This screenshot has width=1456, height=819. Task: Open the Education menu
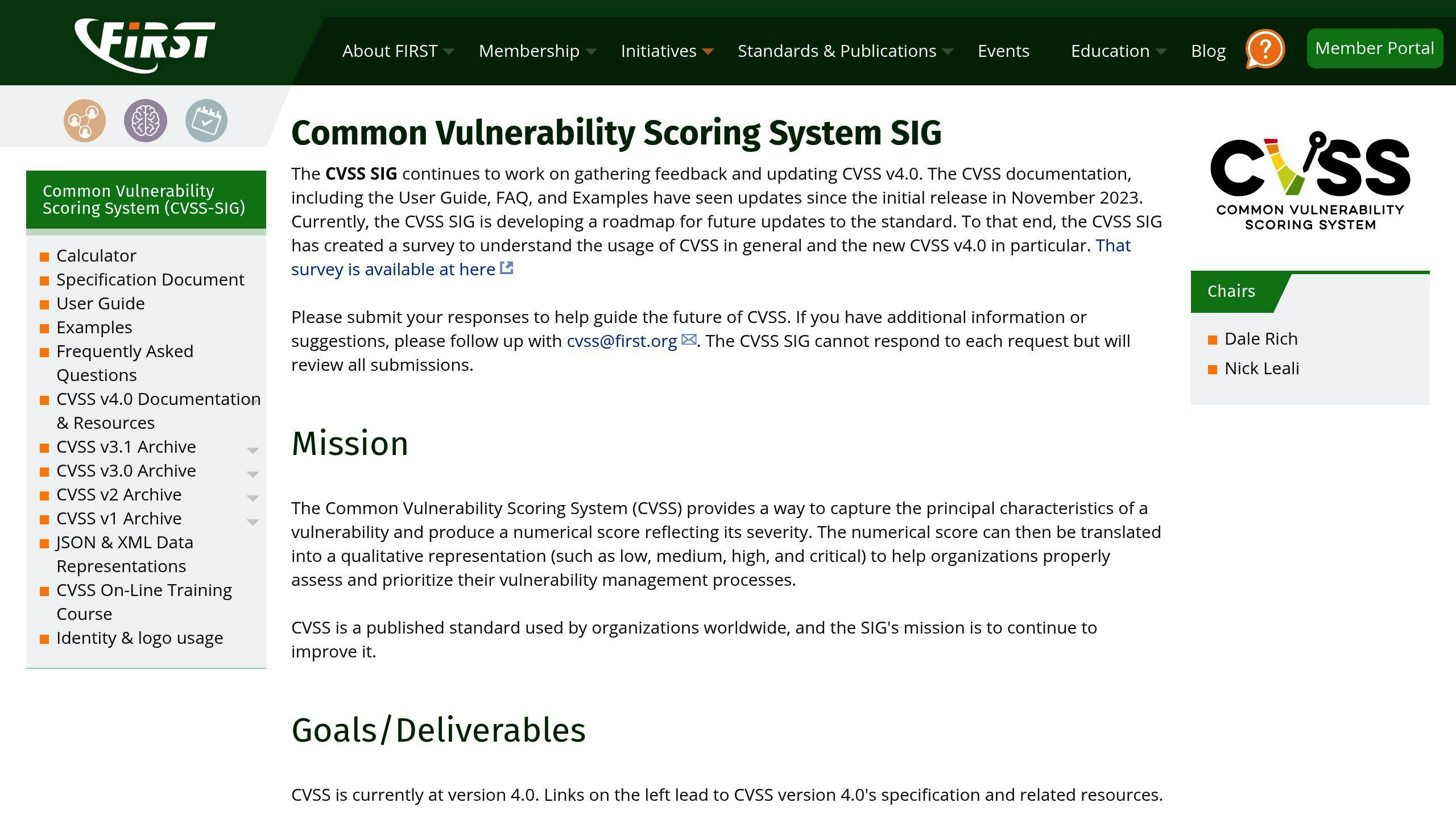pyautogui.click(x=1110, y=51)
